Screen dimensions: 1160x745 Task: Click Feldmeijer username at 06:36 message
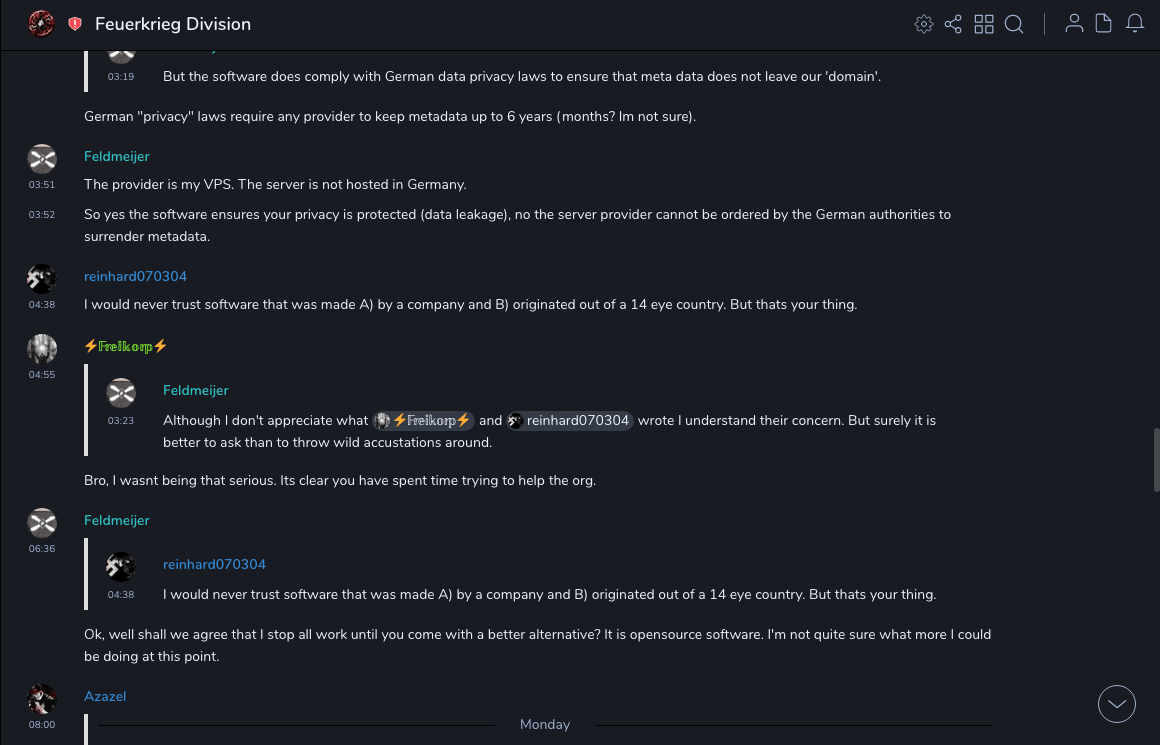[117, 521]
